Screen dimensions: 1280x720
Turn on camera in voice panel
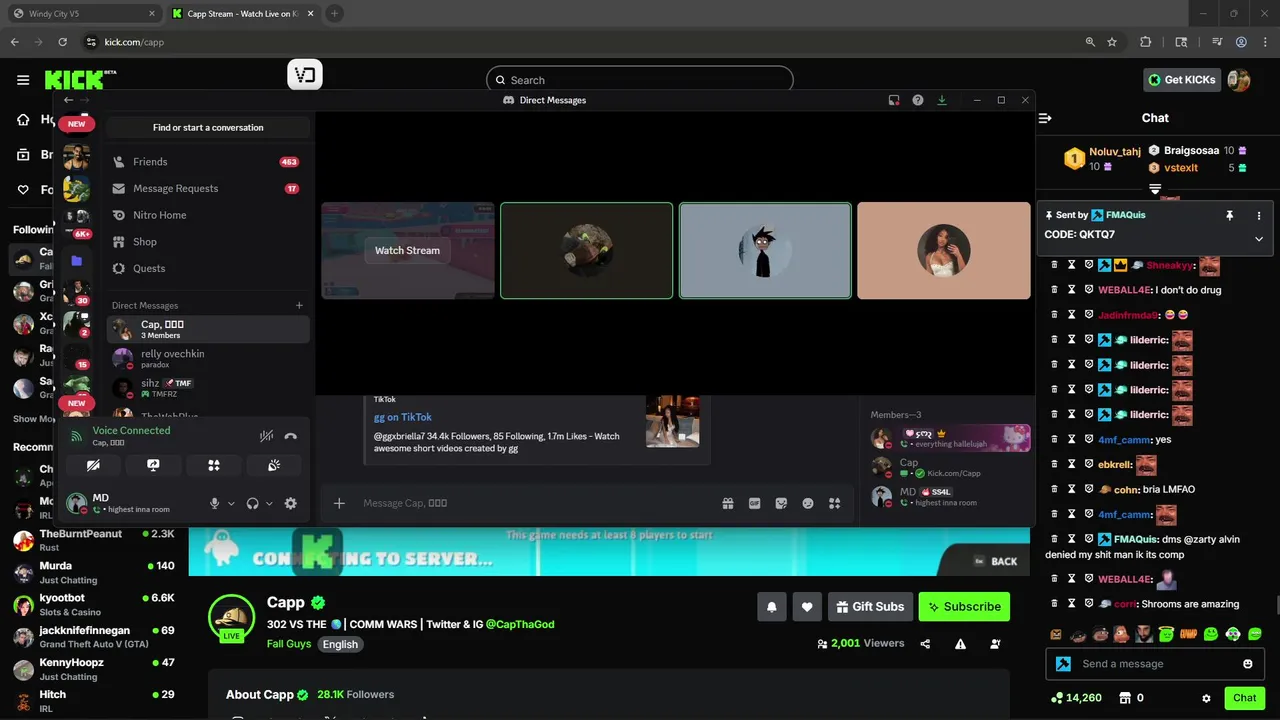(x=93, y=465)
